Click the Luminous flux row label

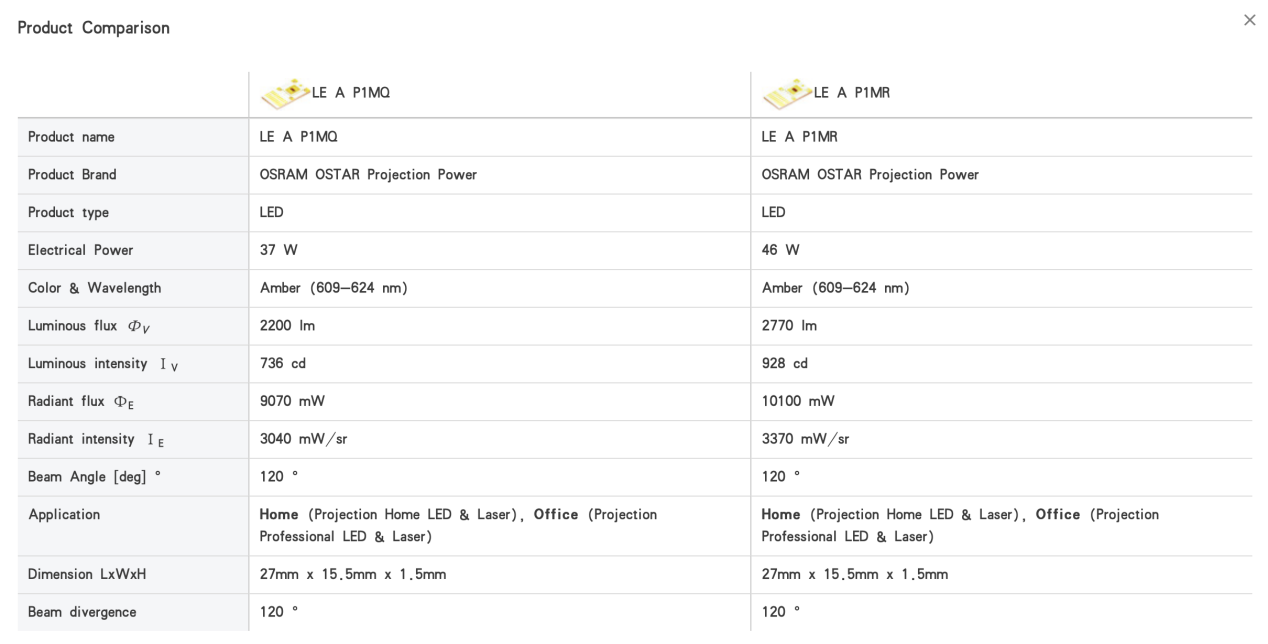89,326
